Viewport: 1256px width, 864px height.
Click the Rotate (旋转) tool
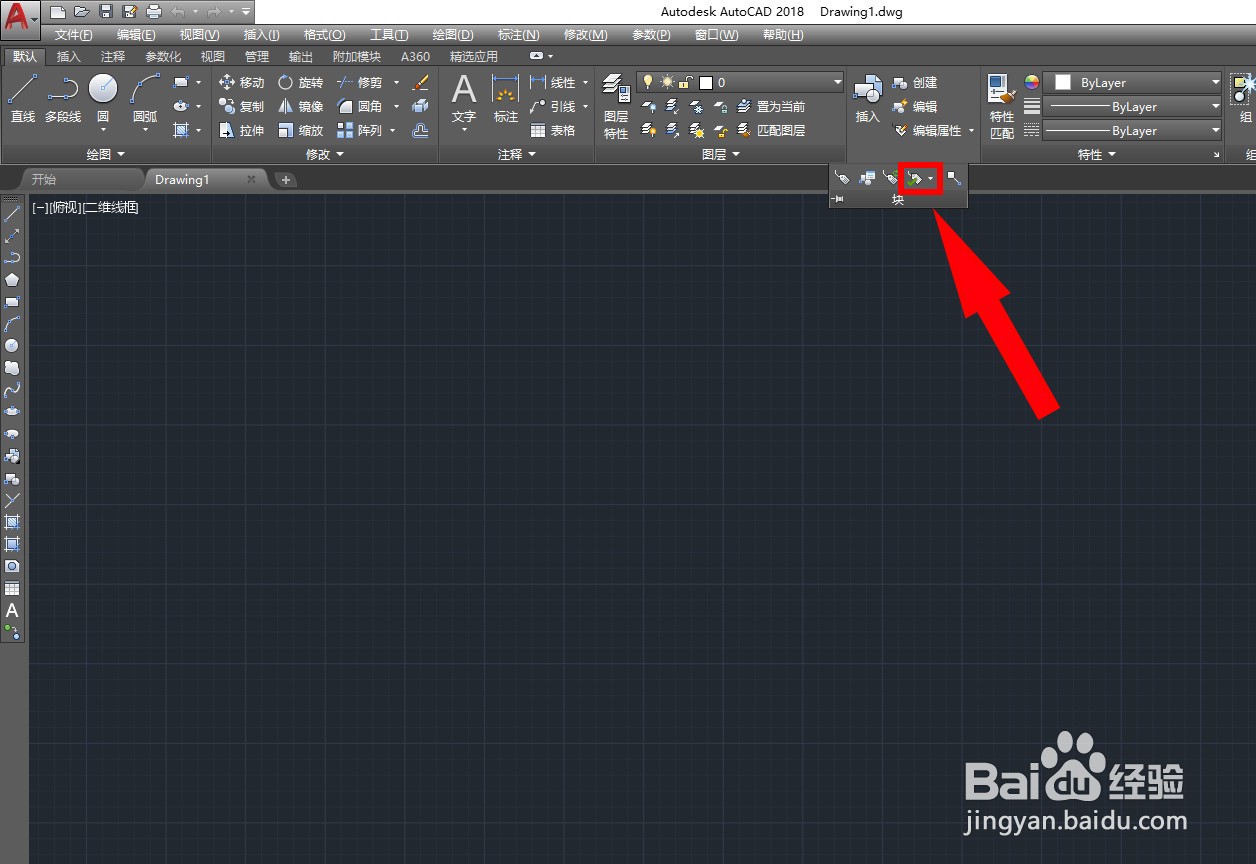(x=301, y=83)
